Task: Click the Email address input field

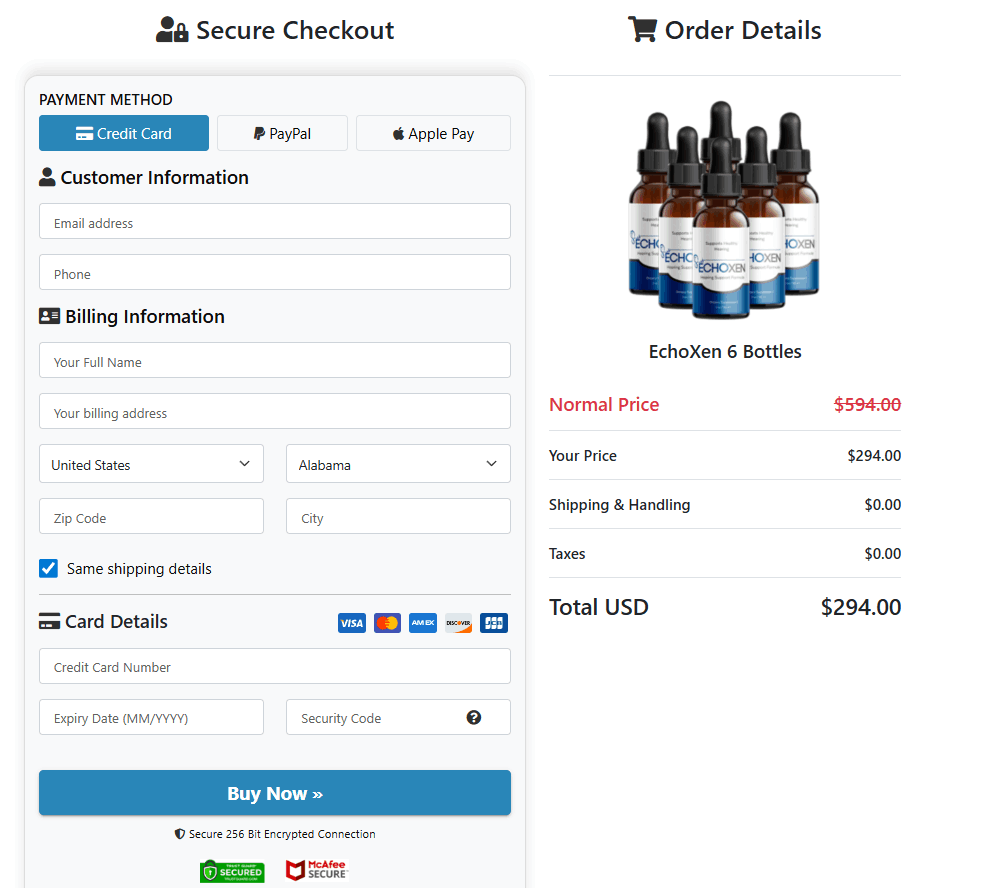Action: coord(274,221)
